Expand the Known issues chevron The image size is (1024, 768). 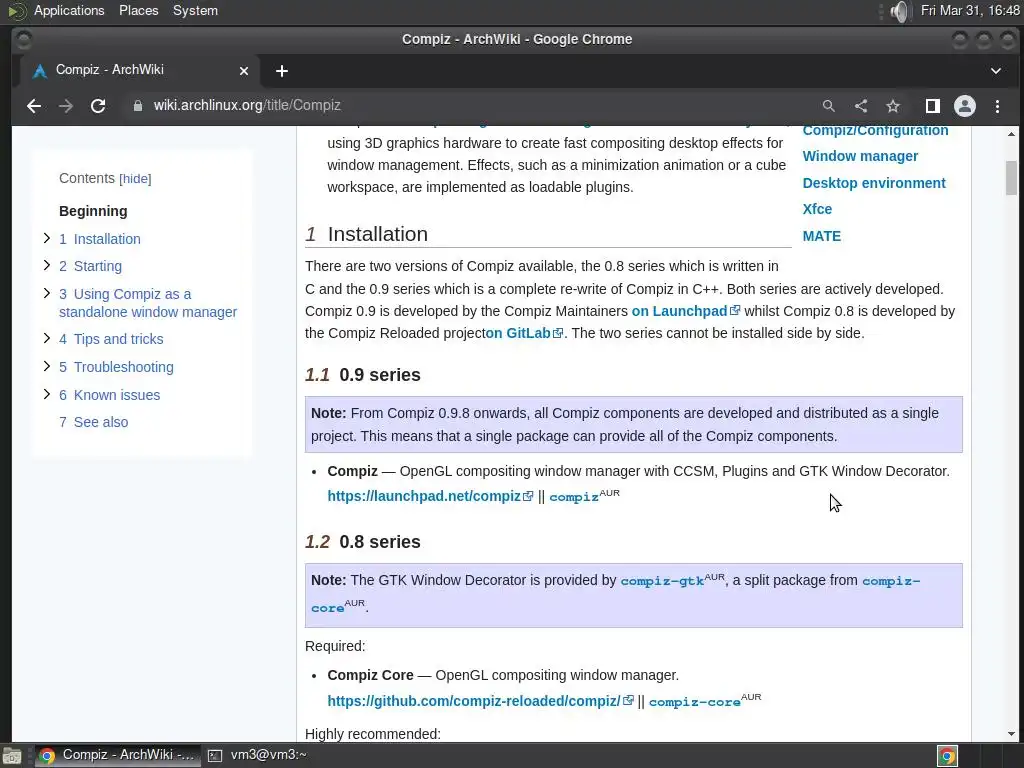click(x=46, y=394)
